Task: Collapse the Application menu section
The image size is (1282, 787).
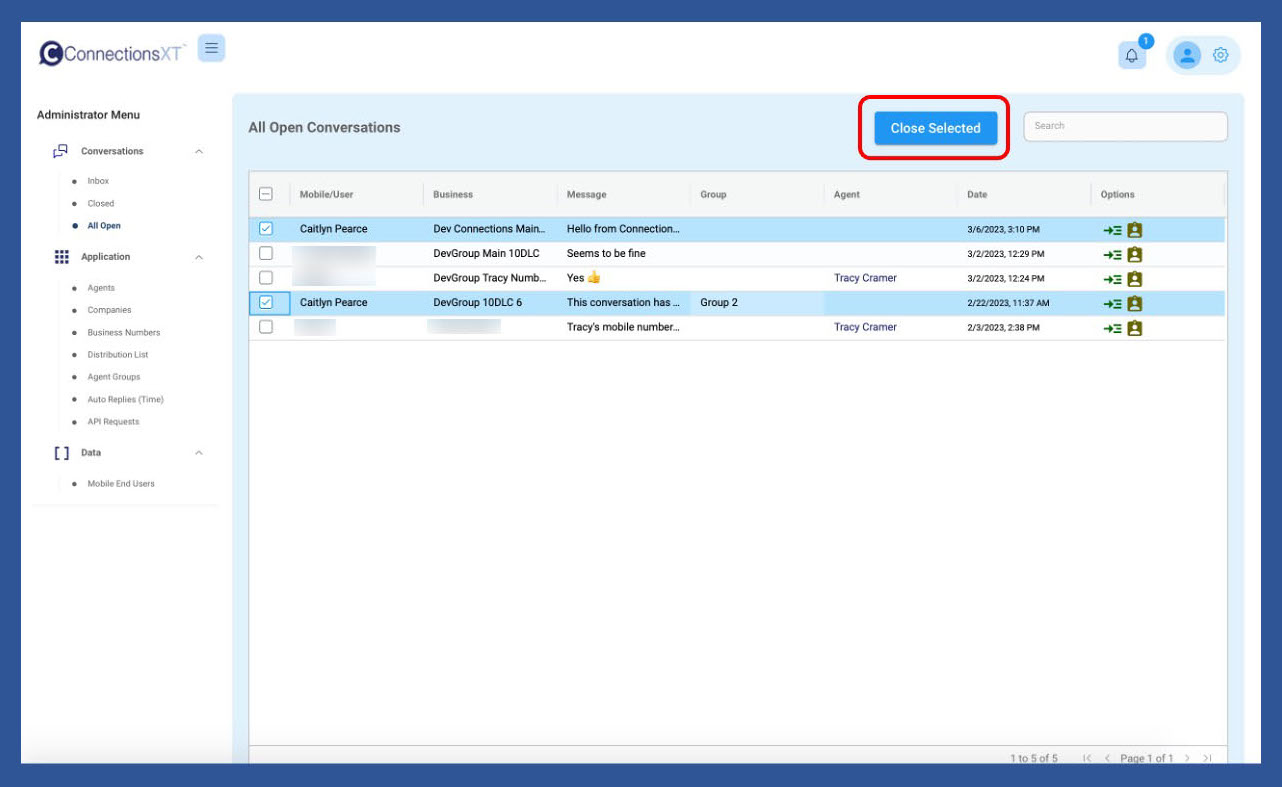Action: click(199, 258)
